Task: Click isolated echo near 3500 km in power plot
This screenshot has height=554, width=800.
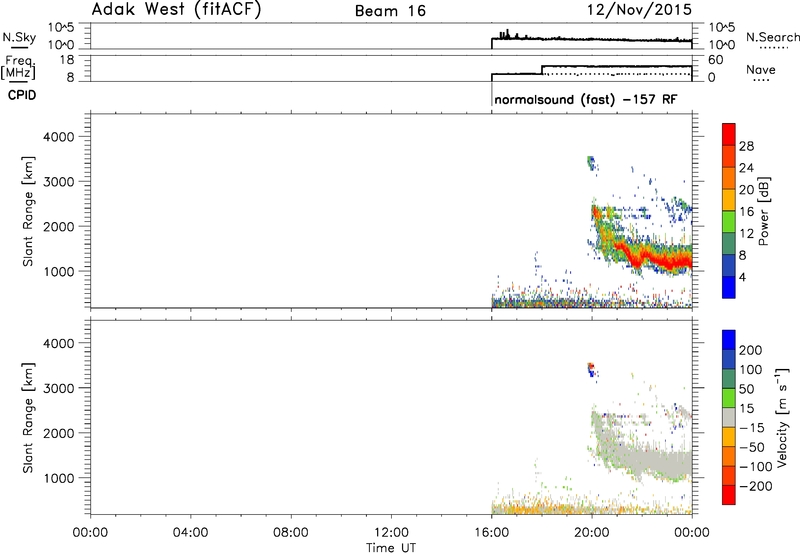Action: pyautogui.click(x=591, y=163)
